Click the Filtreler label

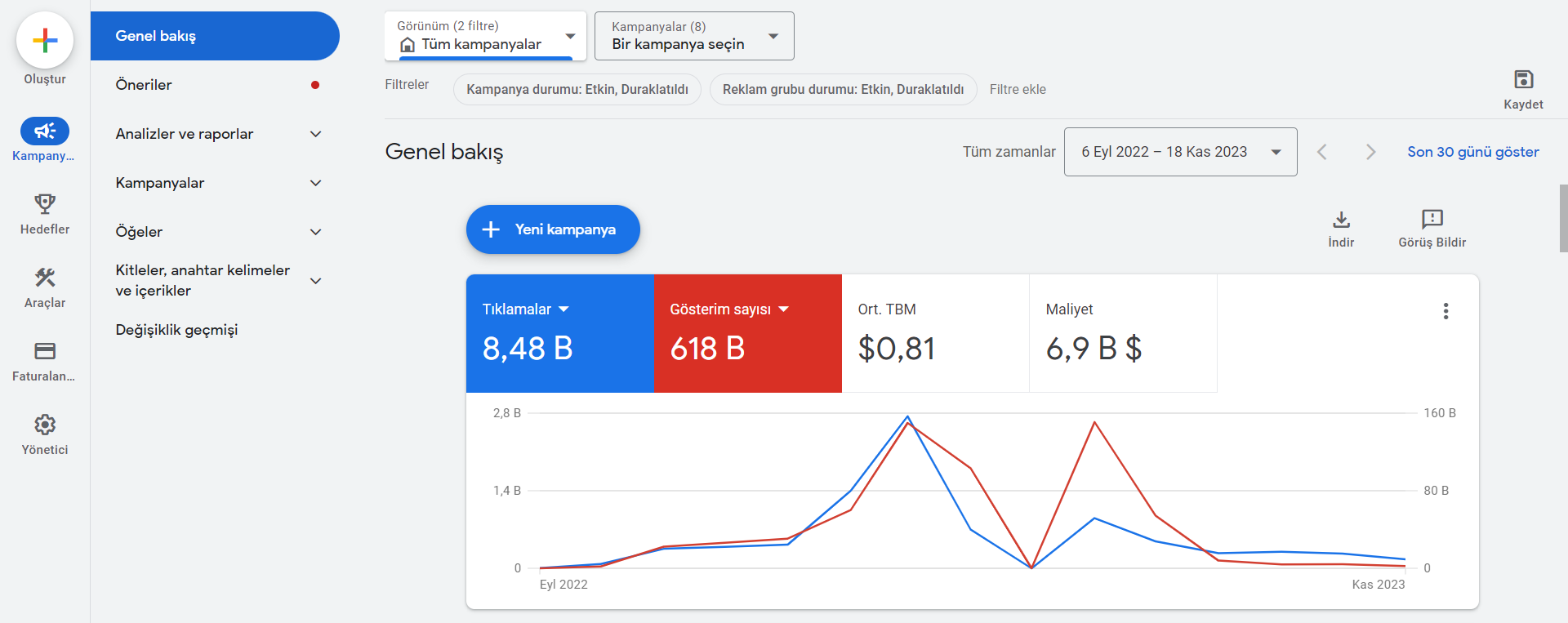point(407,84)
